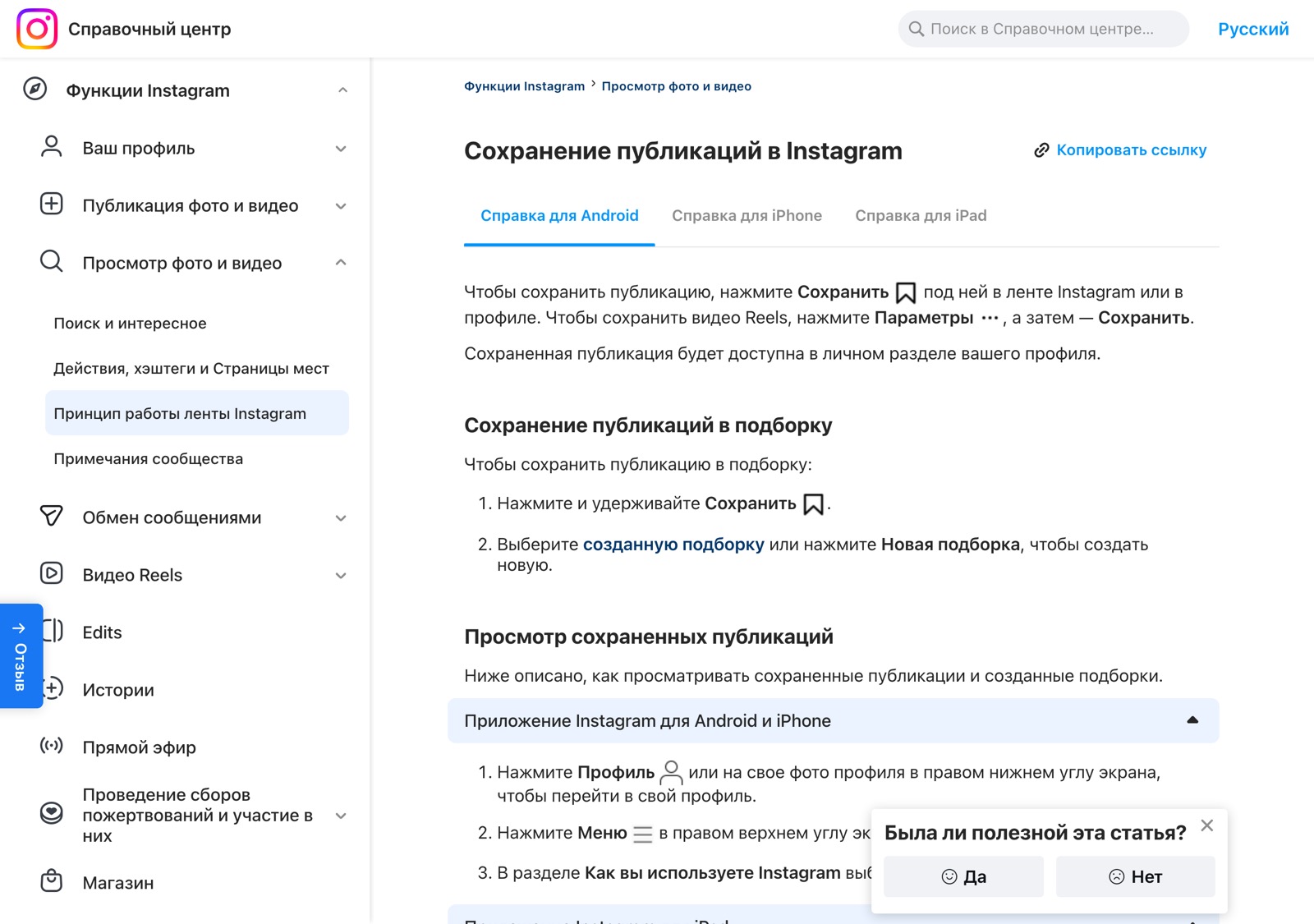Click the plus-square icon for Публикация фото и видео

click(x=52, y=204)
